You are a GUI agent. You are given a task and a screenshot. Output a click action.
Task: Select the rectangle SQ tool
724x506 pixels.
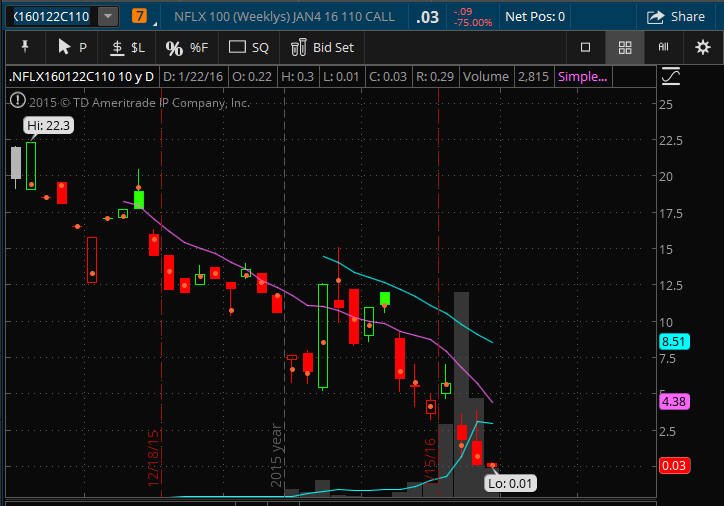(248, 47)
